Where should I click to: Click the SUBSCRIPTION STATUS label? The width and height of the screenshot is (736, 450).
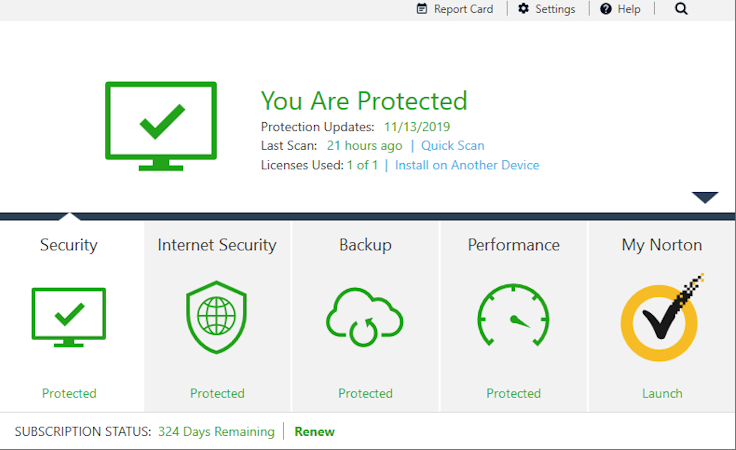coord(83,432)
